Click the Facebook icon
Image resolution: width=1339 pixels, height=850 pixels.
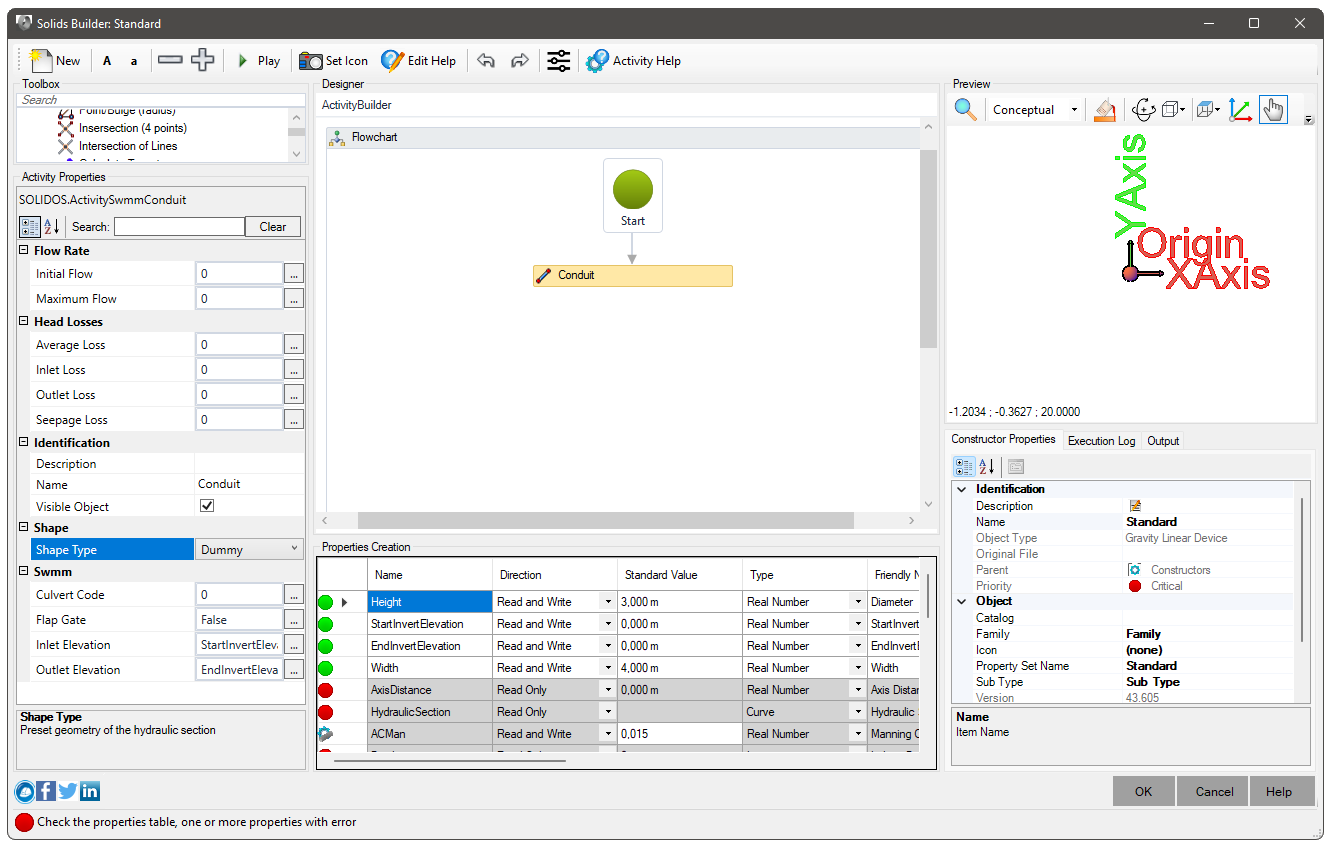coord(46,791)
